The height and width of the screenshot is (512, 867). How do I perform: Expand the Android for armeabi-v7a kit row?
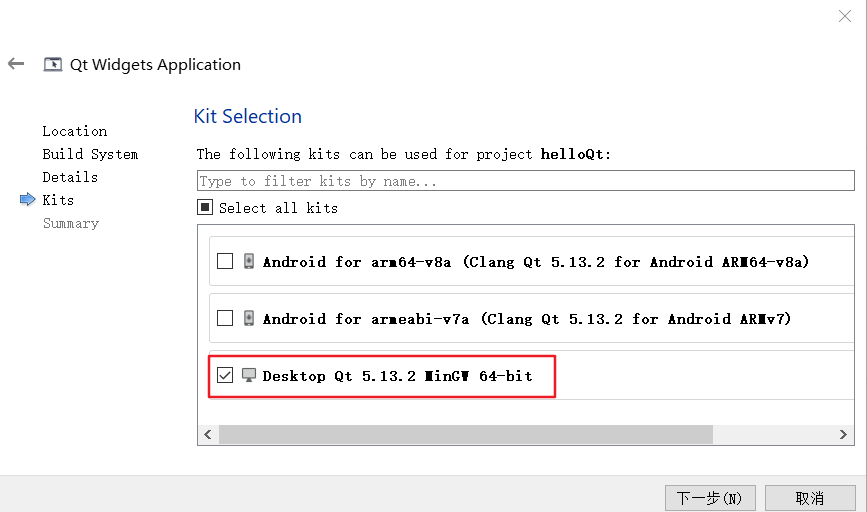pyautogui.click(x=531, y=318)
